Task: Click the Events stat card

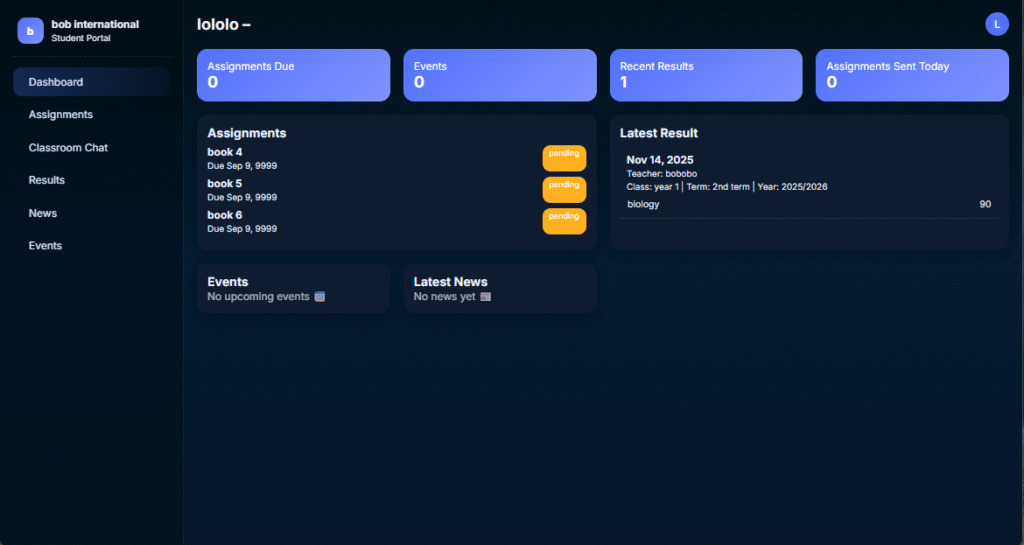Action: 499,75
